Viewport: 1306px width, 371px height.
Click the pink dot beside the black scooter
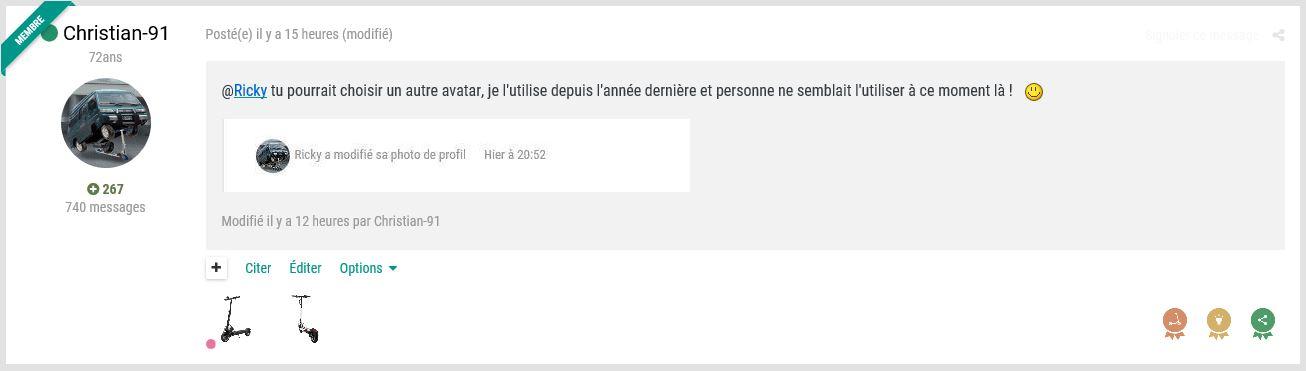pyautogui.click(x=211, y=344)
